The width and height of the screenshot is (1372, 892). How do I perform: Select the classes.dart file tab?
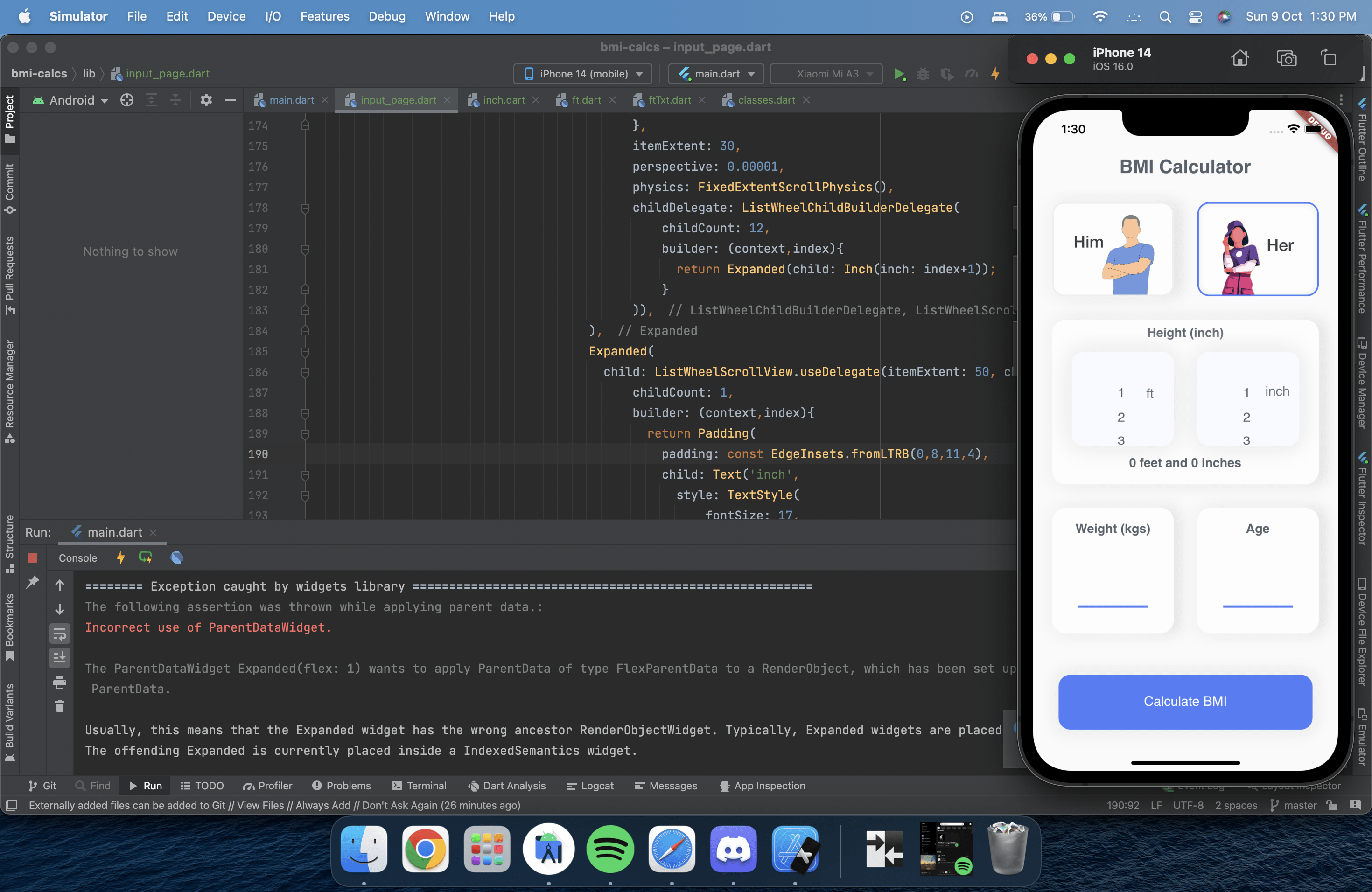pos(762,99)
